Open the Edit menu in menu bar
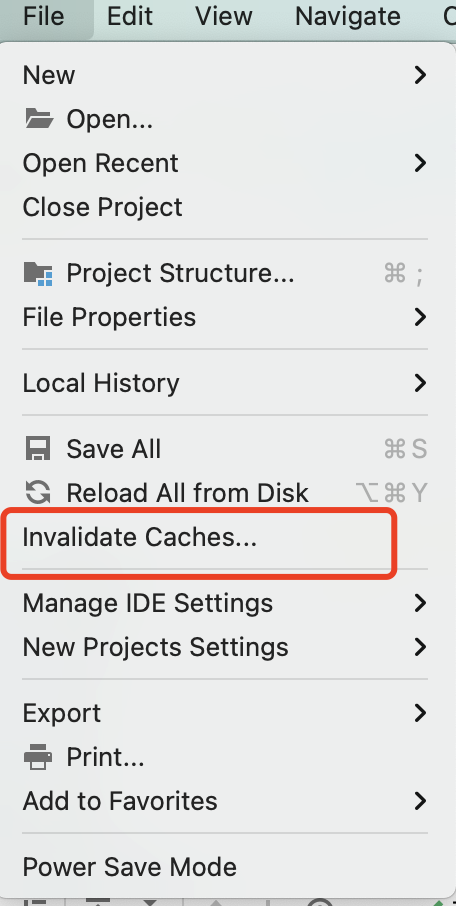The height and width of the screenshot is (906, 456). tap(130, 16)
